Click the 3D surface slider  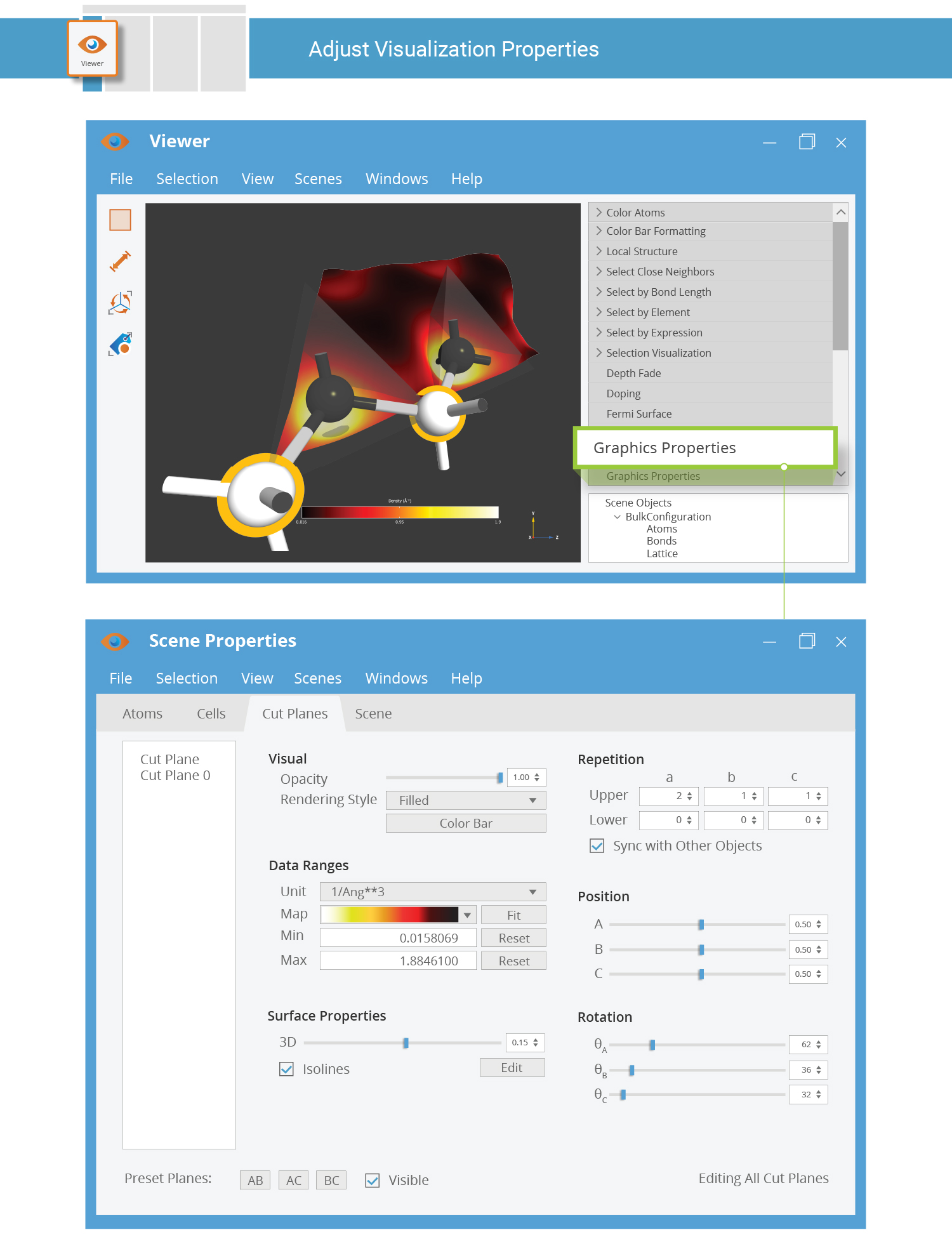[x=402, y=1043]
